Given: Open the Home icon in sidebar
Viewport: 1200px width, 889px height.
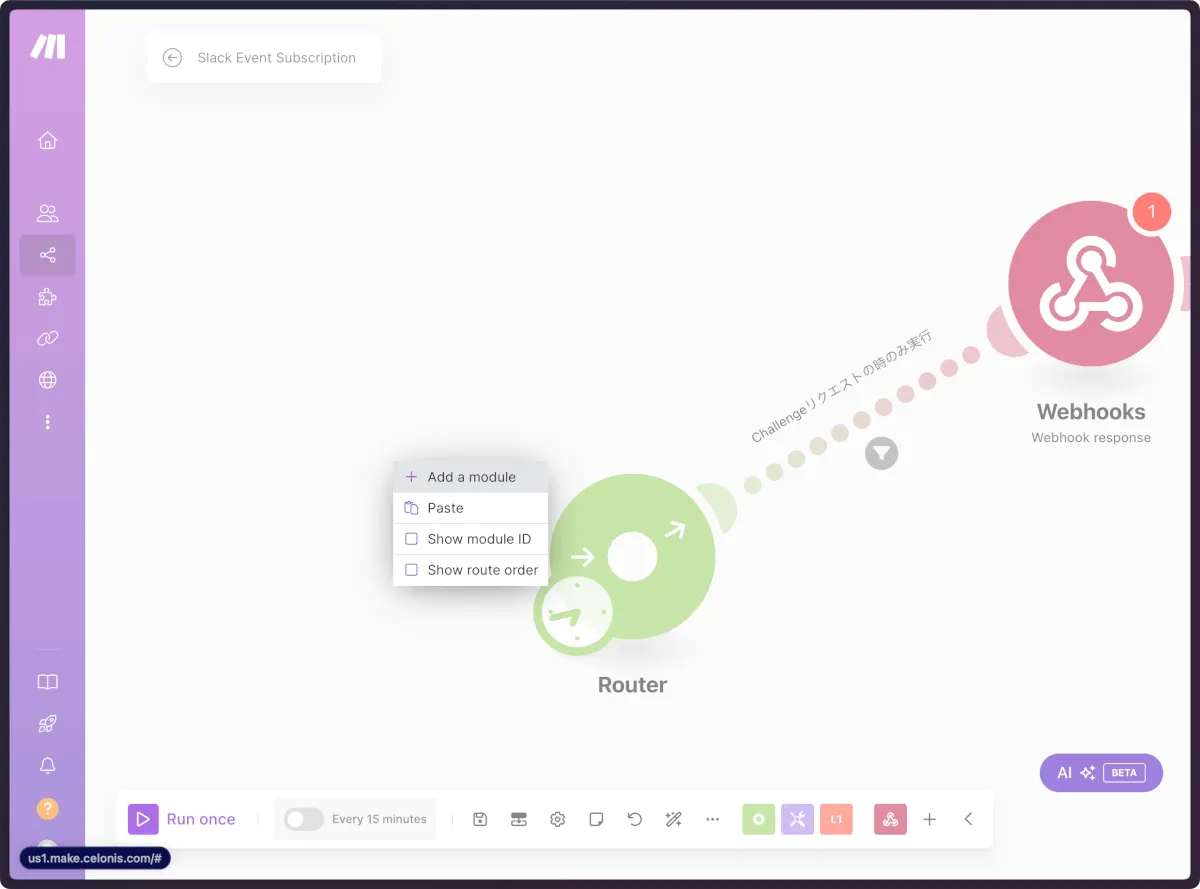Looking at the screenshot, I should click(47, 140).
